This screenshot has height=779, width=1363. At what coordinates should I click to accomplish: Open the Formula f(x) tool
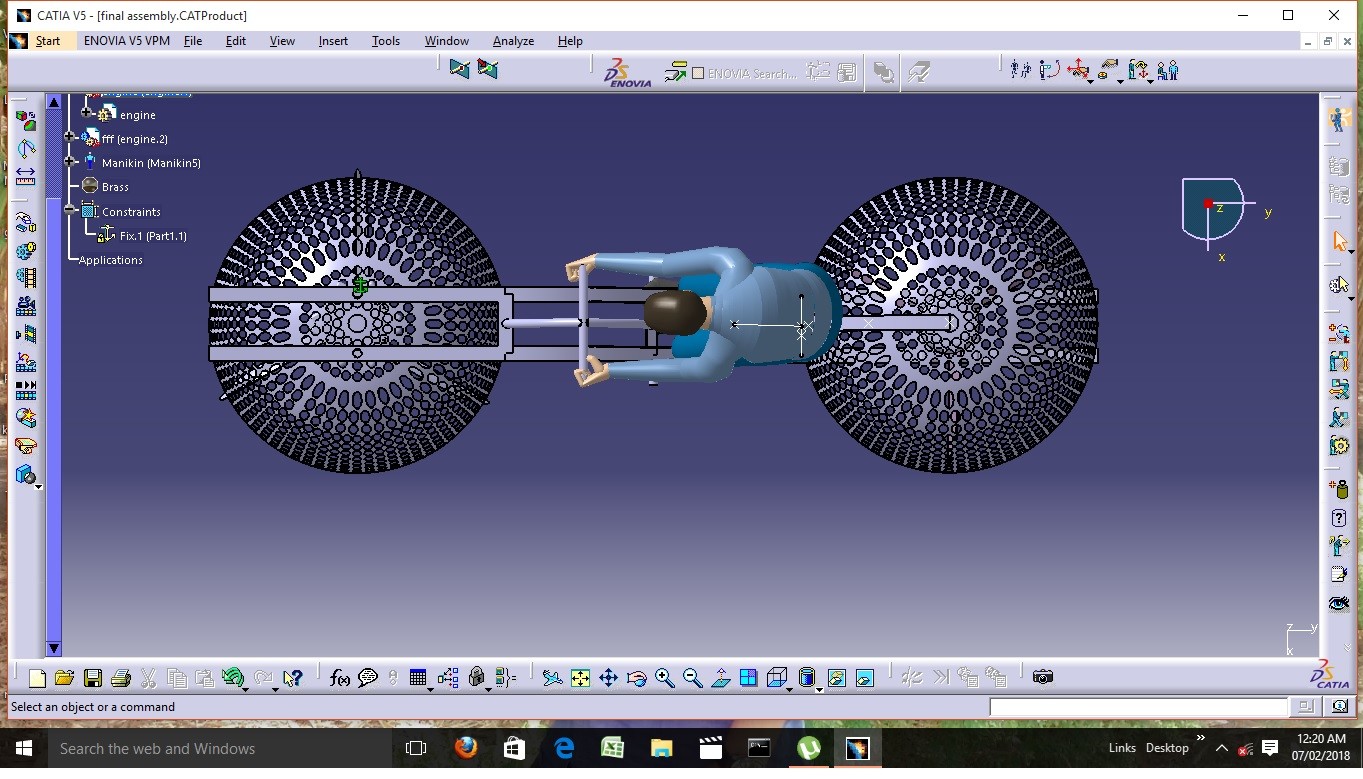coord(340,678)
